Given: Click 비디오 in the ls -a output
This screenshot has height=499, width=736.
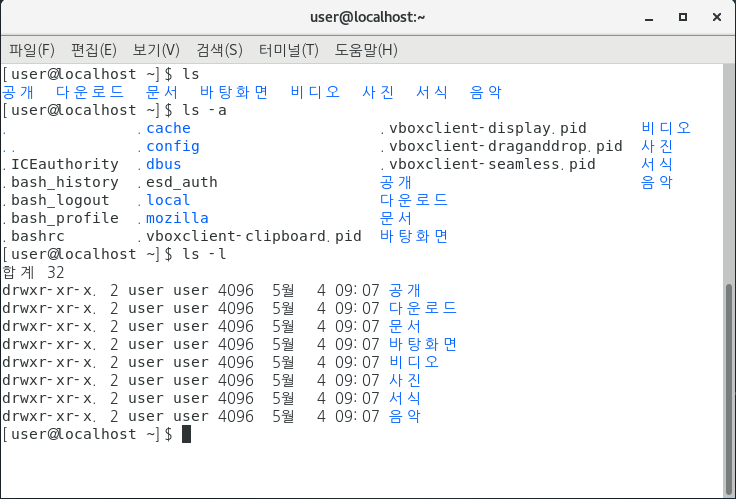Looking at the screenshot, I should [x=666, y=128].
